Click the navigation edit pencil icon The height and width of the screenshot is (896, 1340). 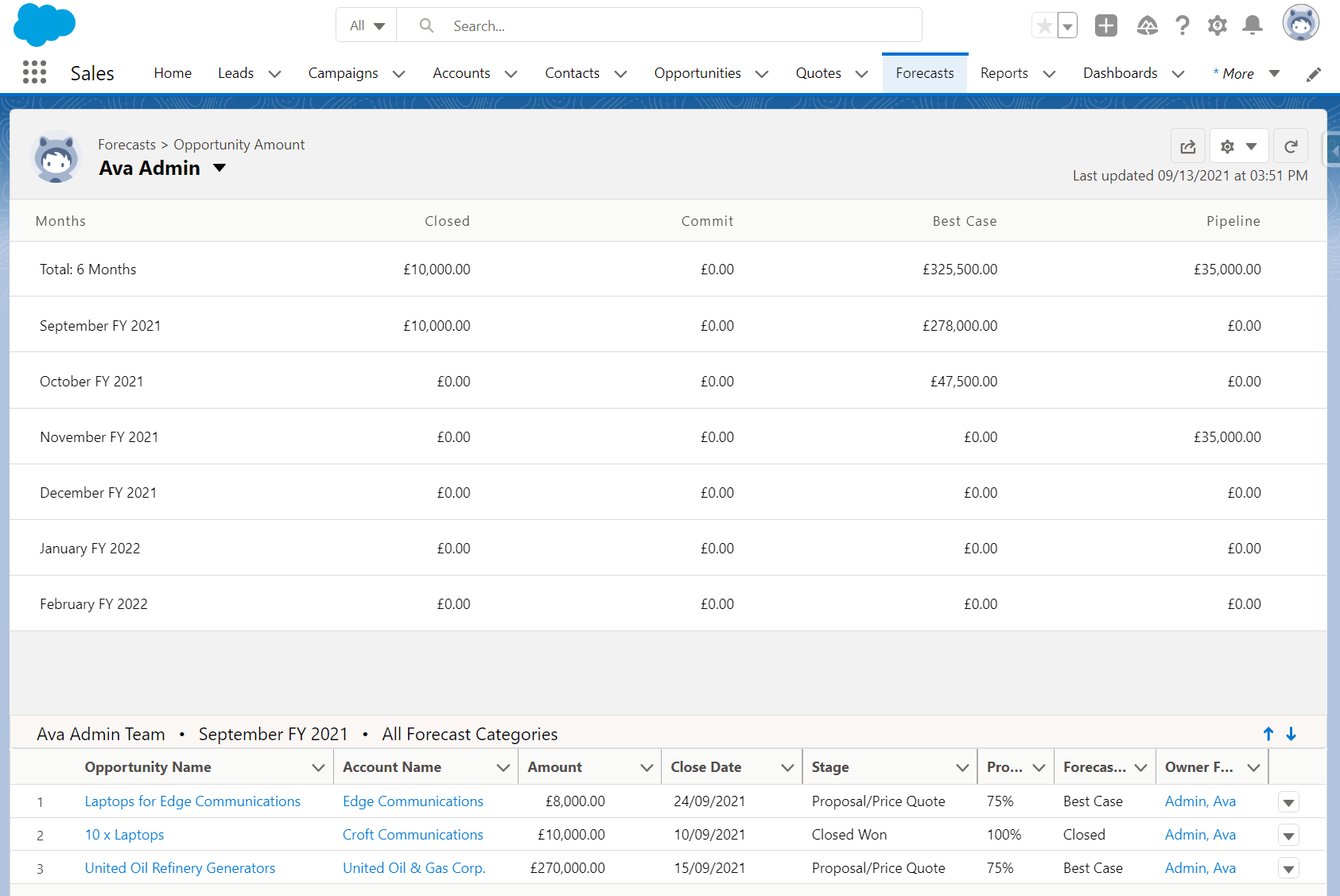1314,74
